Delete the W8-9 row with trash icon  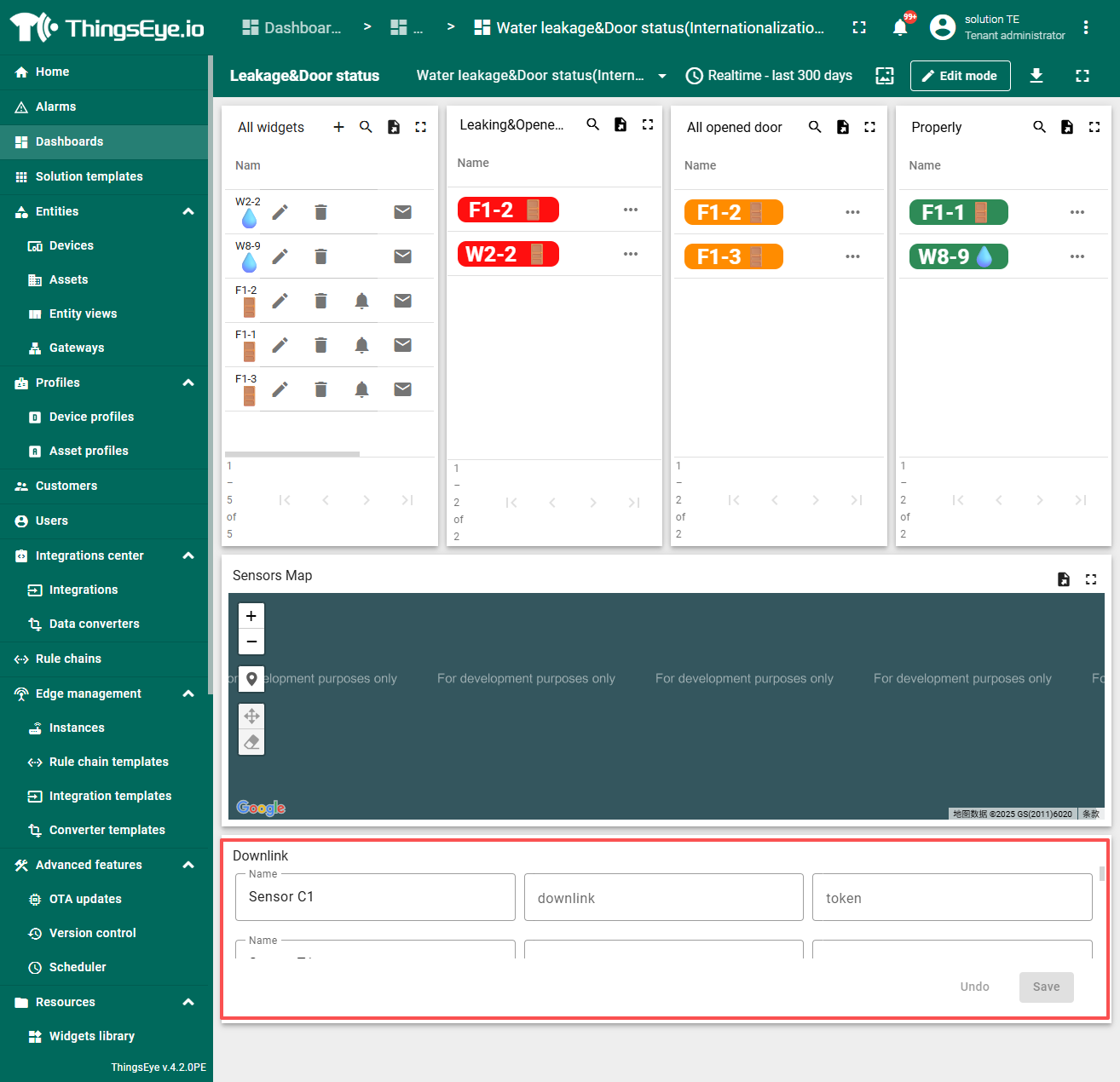[x=320, y=256]
